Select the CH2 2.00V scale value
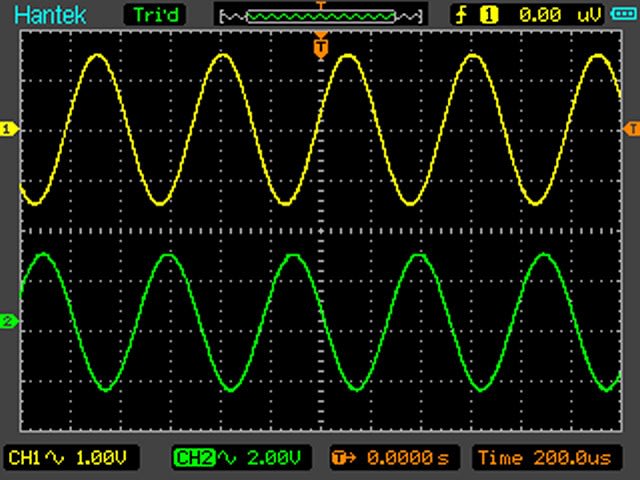The width and height of the screenshot is (640, 480). click(x=274, y=458)
